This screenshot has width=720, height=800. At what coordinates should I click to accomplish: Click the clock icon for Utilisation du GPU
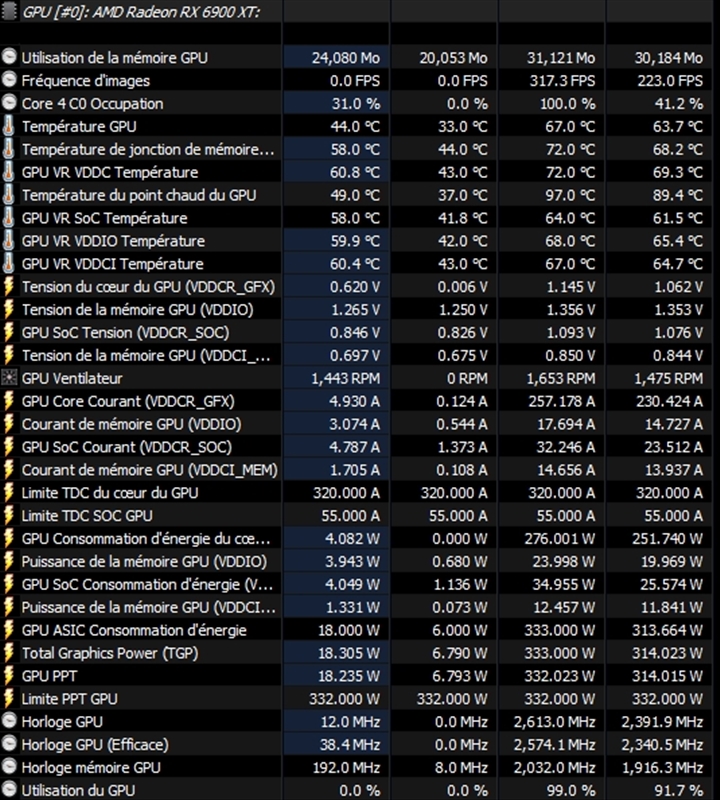tap(9, 790)
